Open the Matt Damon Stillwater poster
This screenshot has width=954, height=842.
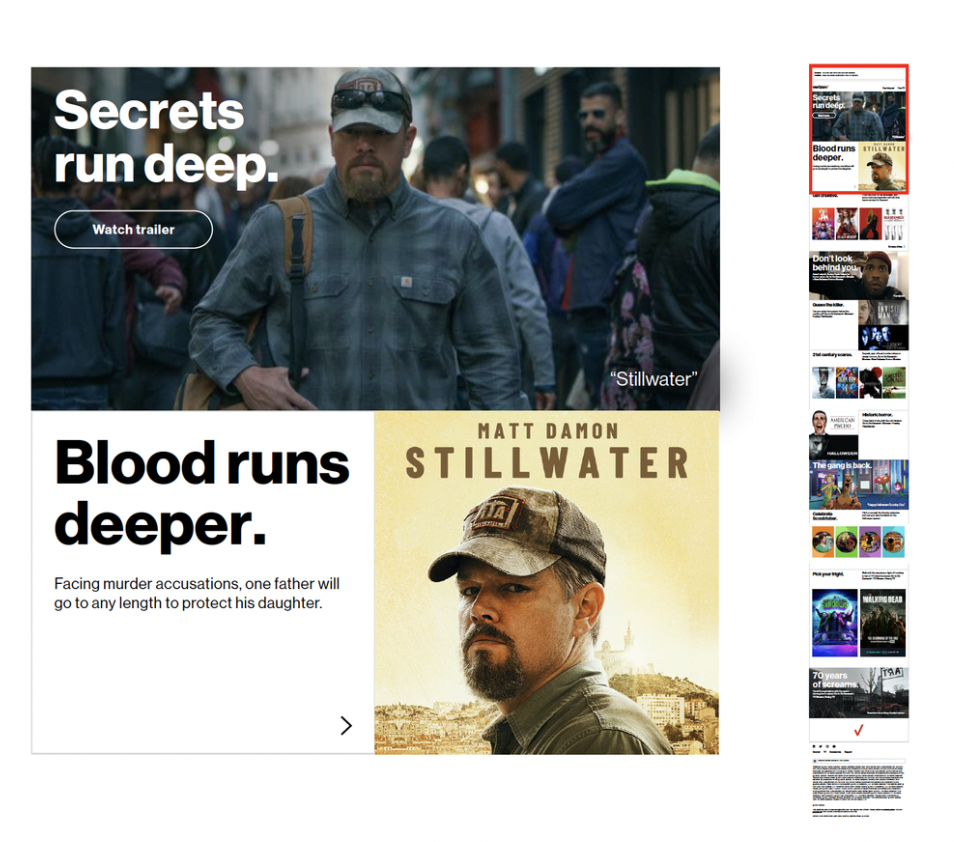[546, 582]
